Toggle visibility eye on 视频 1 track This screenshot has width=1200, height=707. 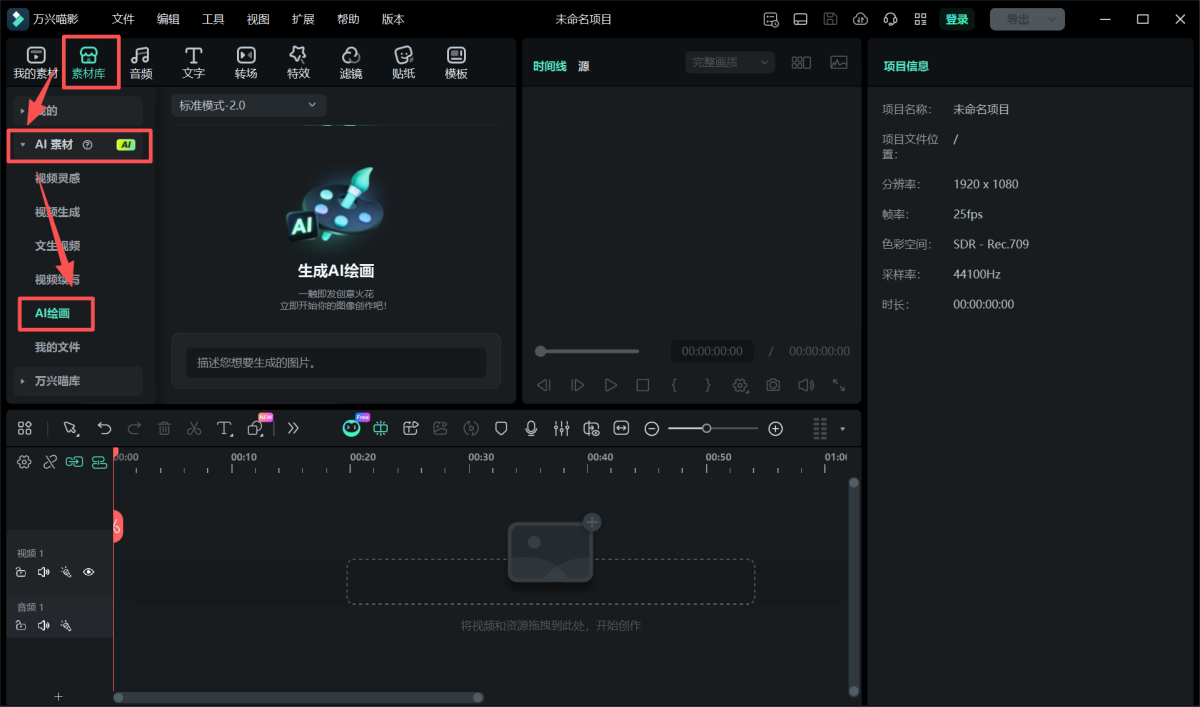tap(89, 572)
